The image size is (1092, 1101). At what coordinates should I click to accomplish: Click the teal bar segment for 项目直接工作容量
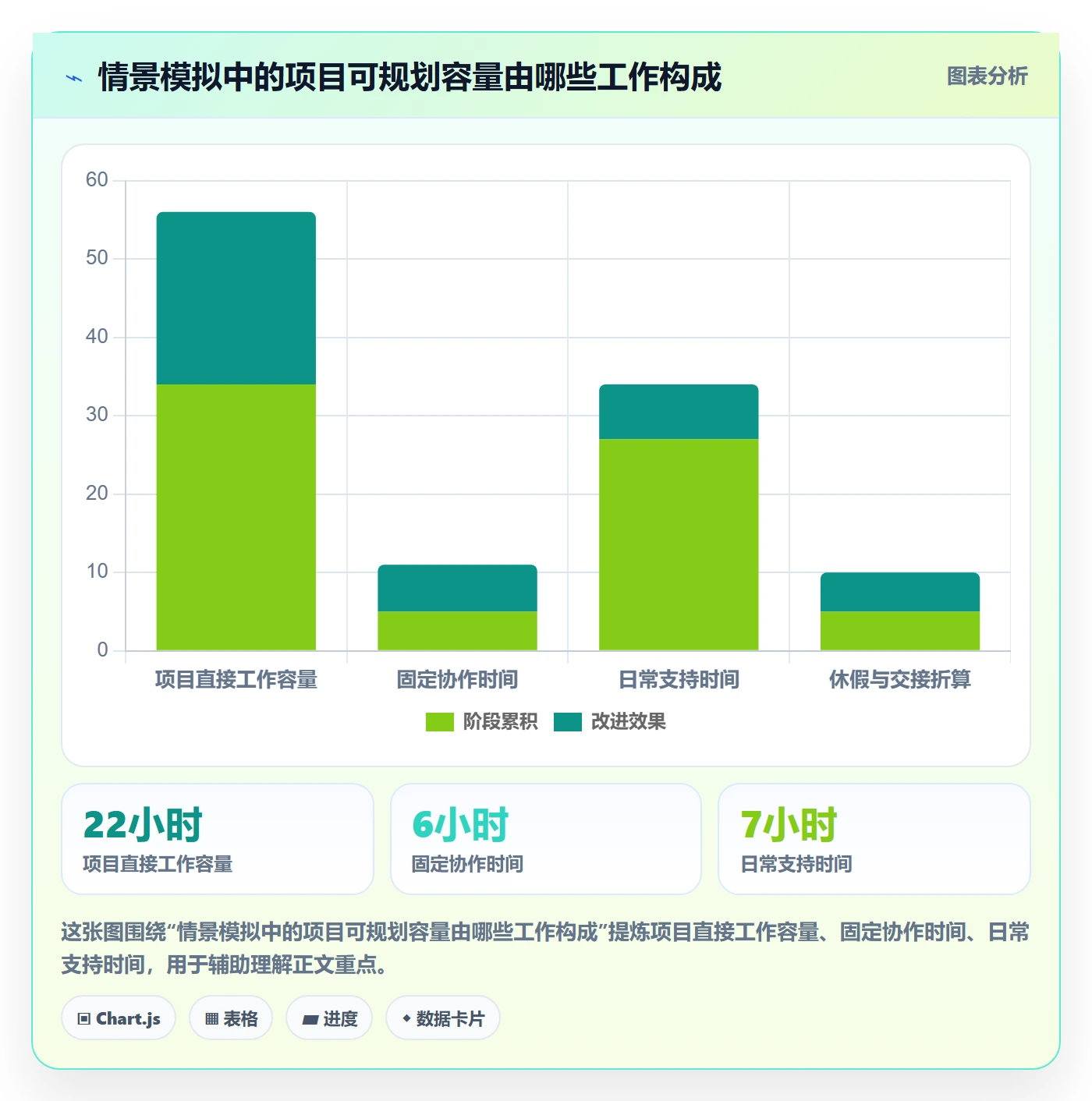[236, 298]
